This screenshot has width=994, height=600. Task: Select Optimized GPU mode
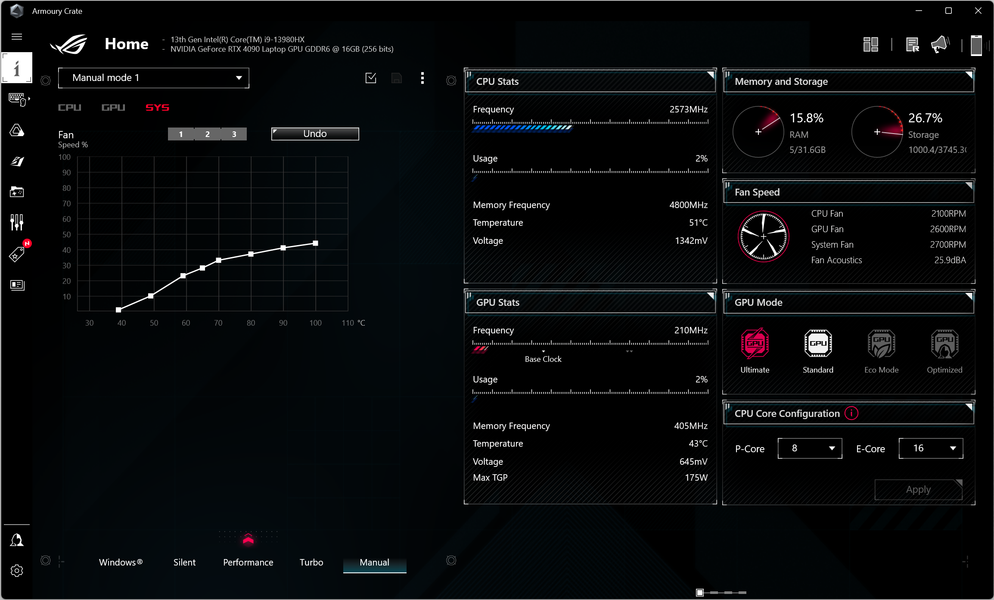[x=945, y=351]
